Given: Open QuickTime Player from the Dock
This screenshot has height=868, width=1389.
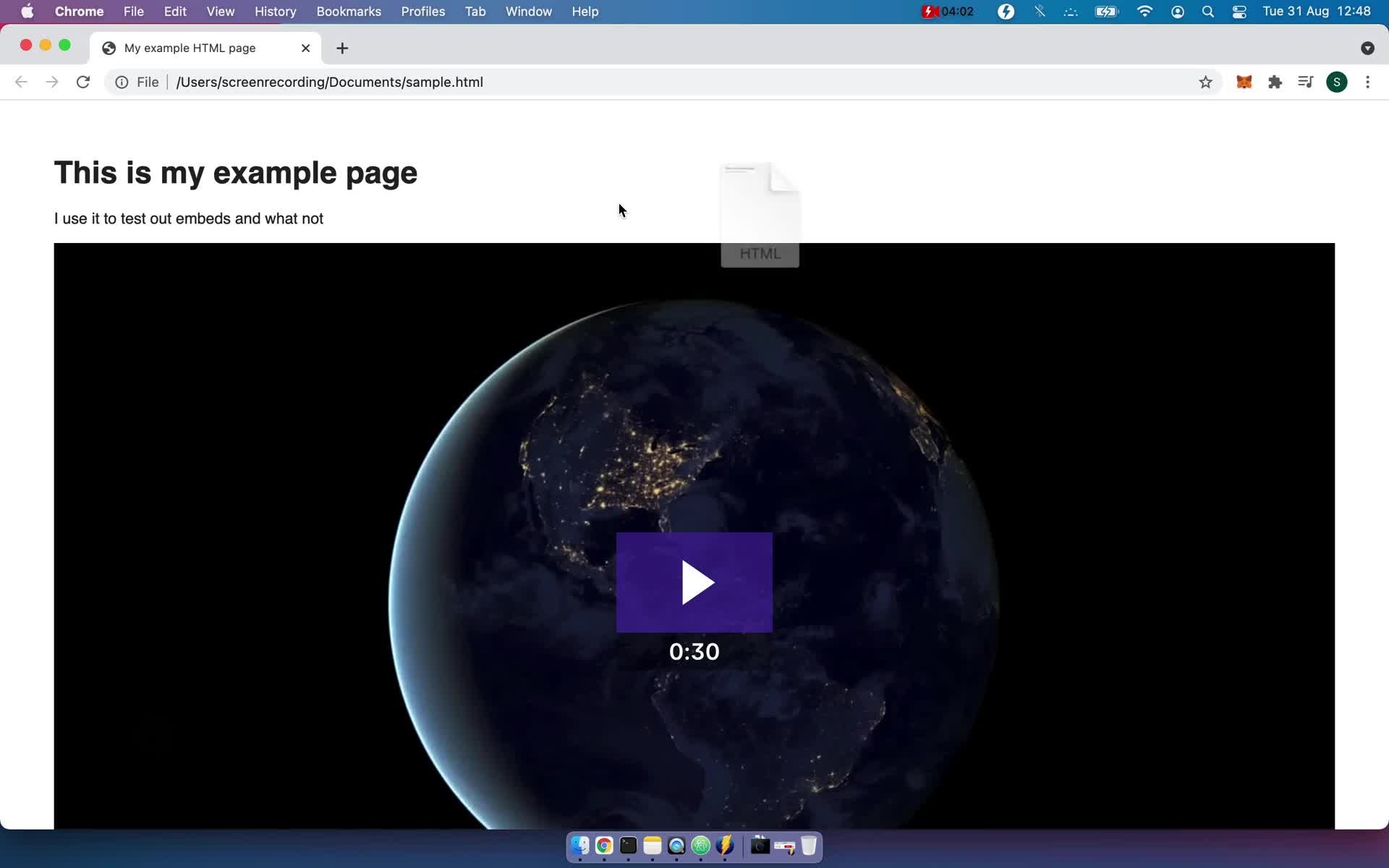Looking at the screenshot, I should [x=676, y=846].
